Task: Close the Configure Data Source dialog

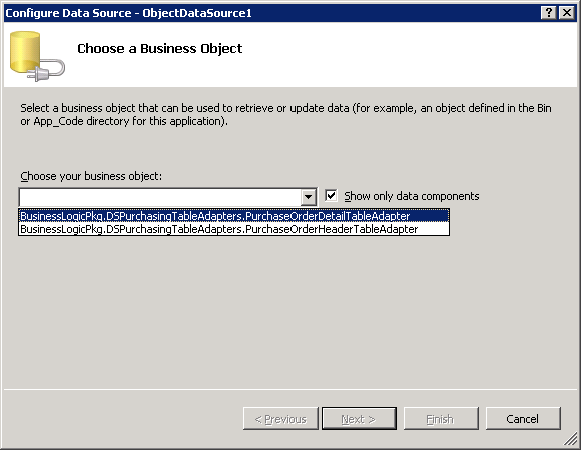Action: pyautogui.click(x=567, y=13)
